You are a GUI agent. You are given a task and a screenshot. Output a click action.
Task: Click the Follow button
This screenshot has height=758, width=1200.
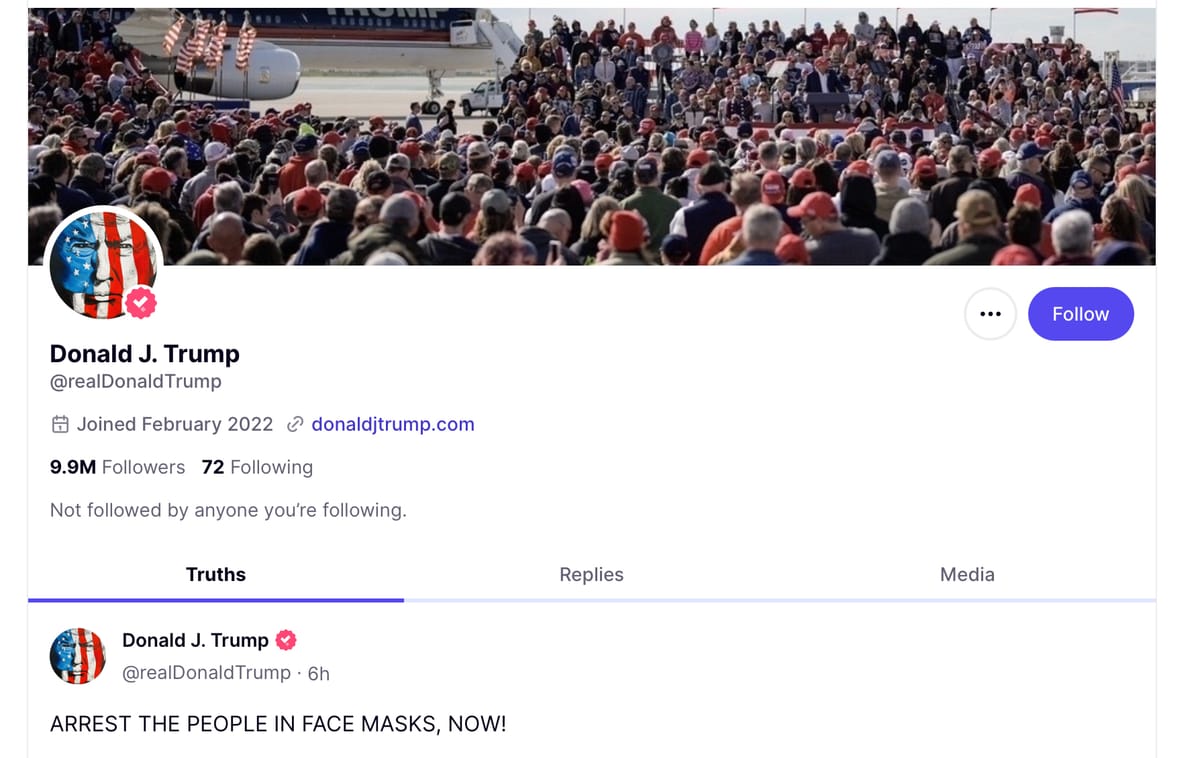pos(1080,314)
